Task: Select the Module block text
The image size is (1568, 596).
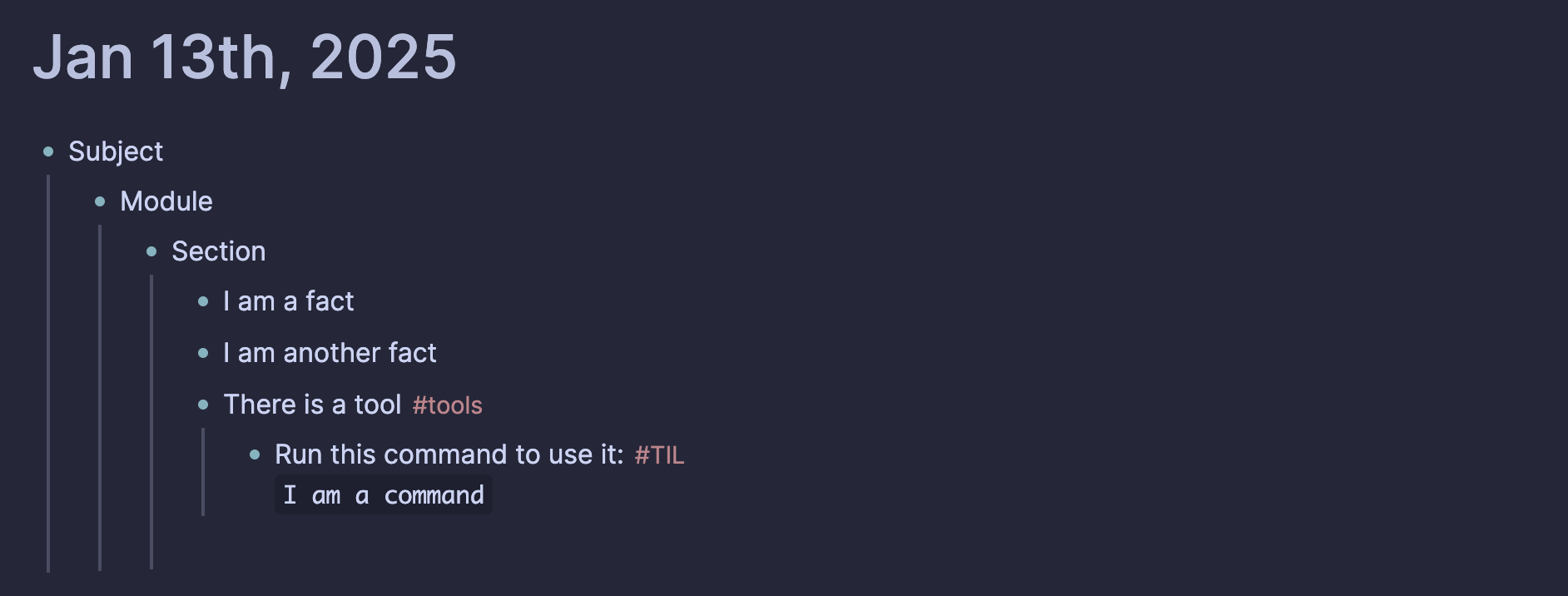Action: pos(166,201)
